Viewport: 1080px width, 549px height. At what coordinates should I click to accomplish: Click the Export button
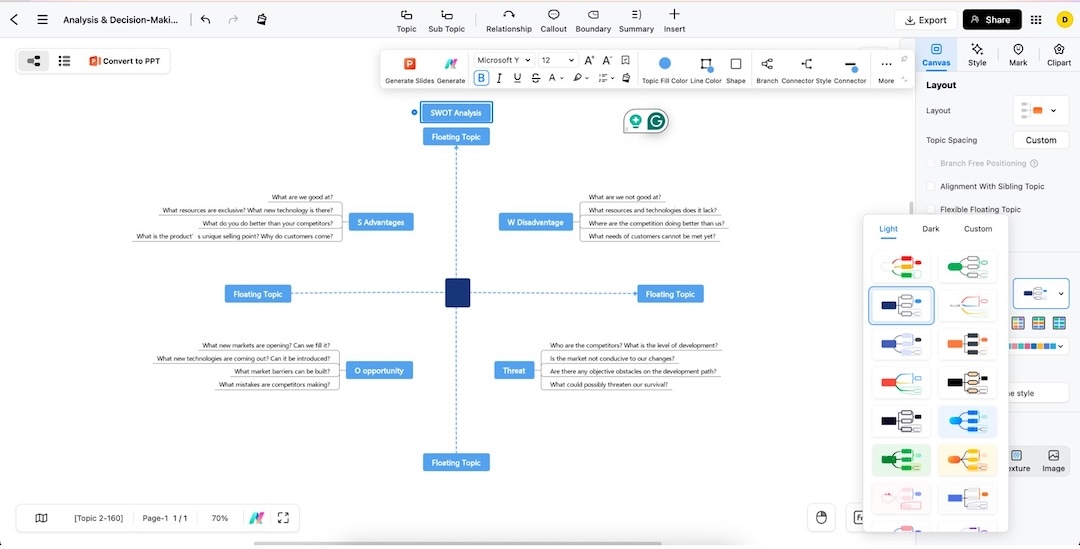(926, 20)
